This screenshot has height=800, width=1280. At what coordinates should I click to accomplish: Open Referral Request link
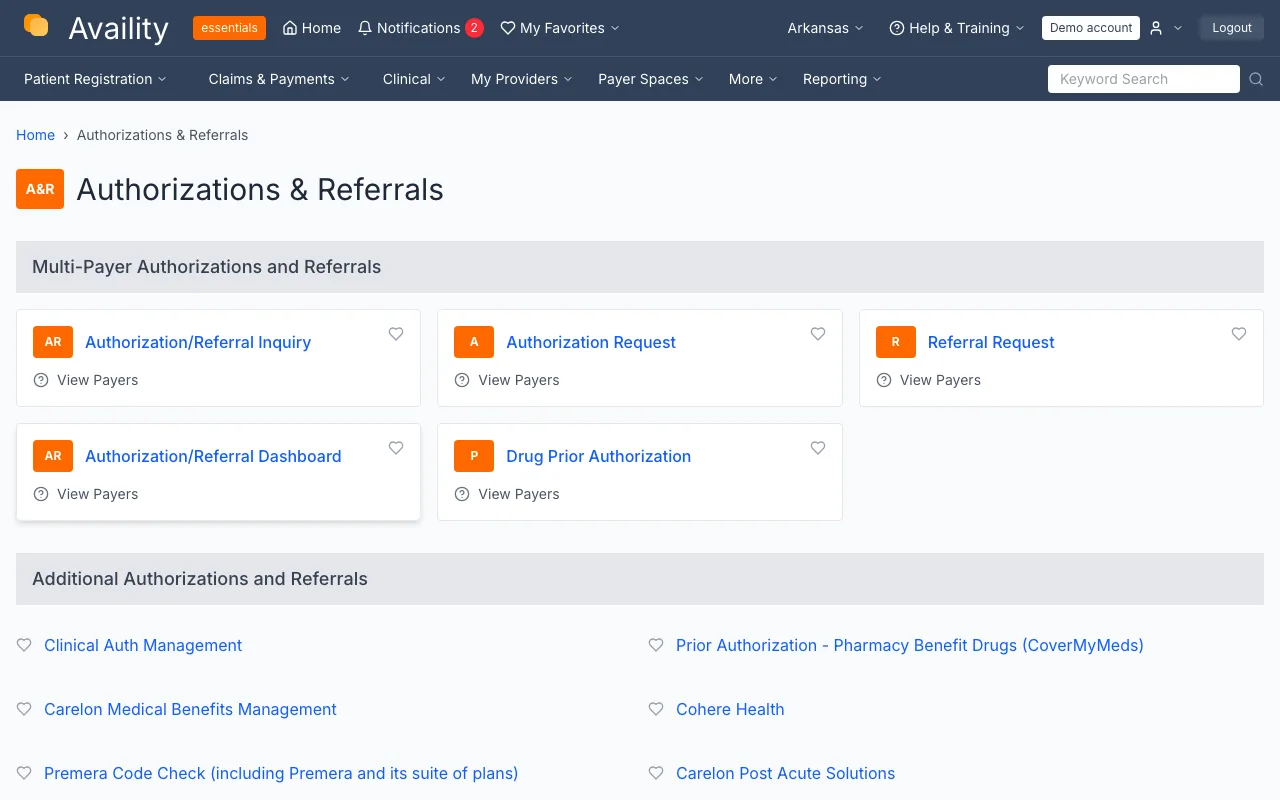point(991,342)
